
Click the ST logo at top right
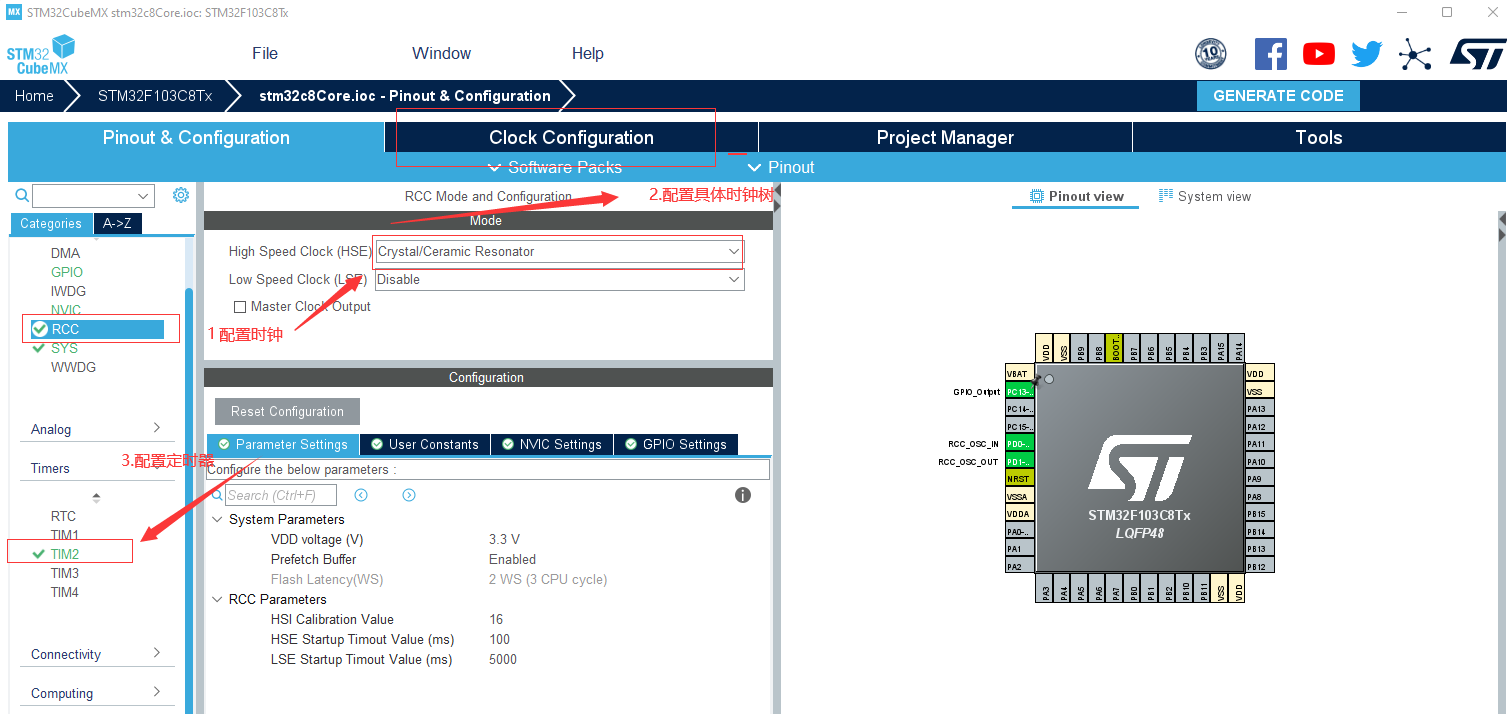point(1476,54)
